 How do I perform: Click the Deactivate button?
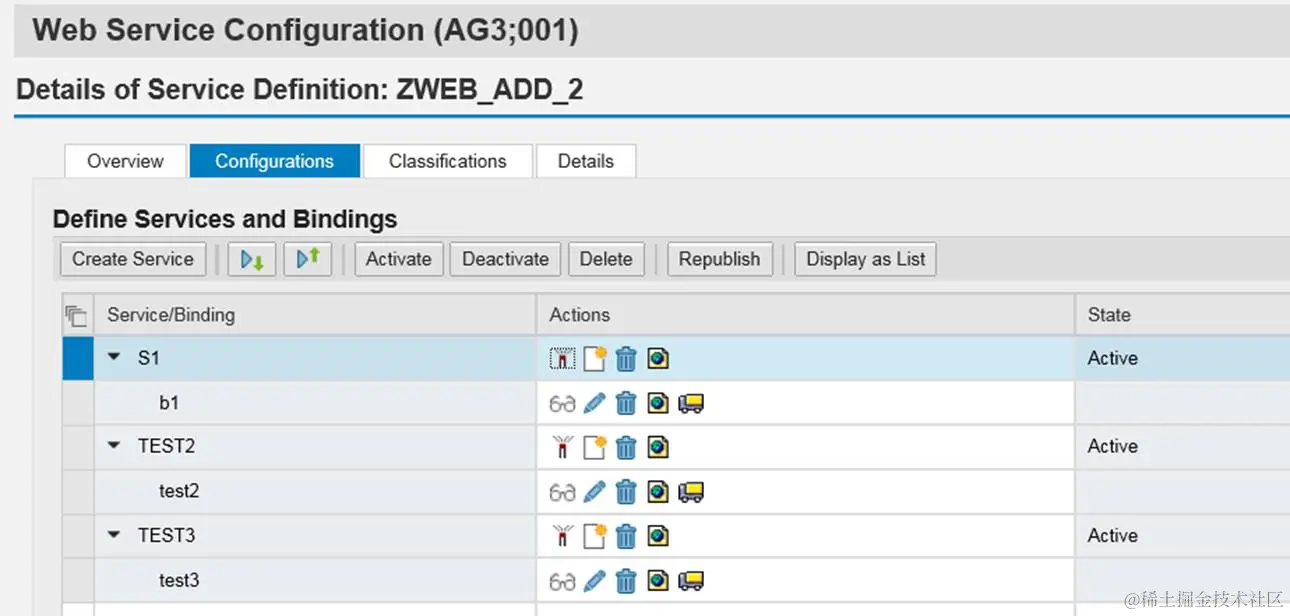506,259
